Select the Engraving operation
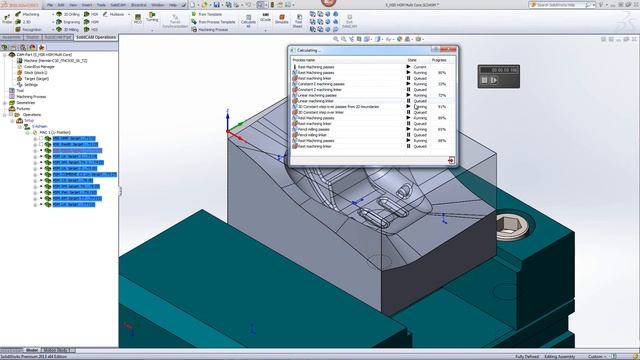 68,22
